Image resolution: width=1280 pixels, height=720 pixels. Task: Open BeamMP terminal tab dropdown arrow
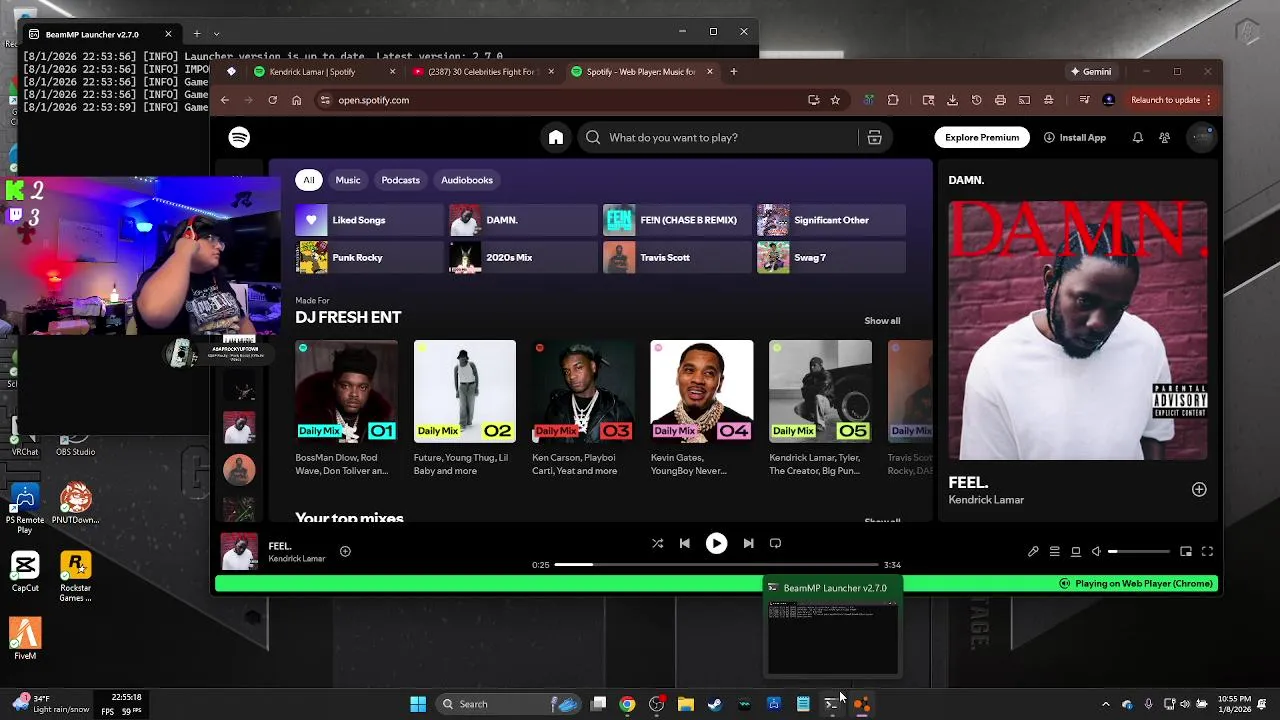pyautogui.click(x=216, y=33)
